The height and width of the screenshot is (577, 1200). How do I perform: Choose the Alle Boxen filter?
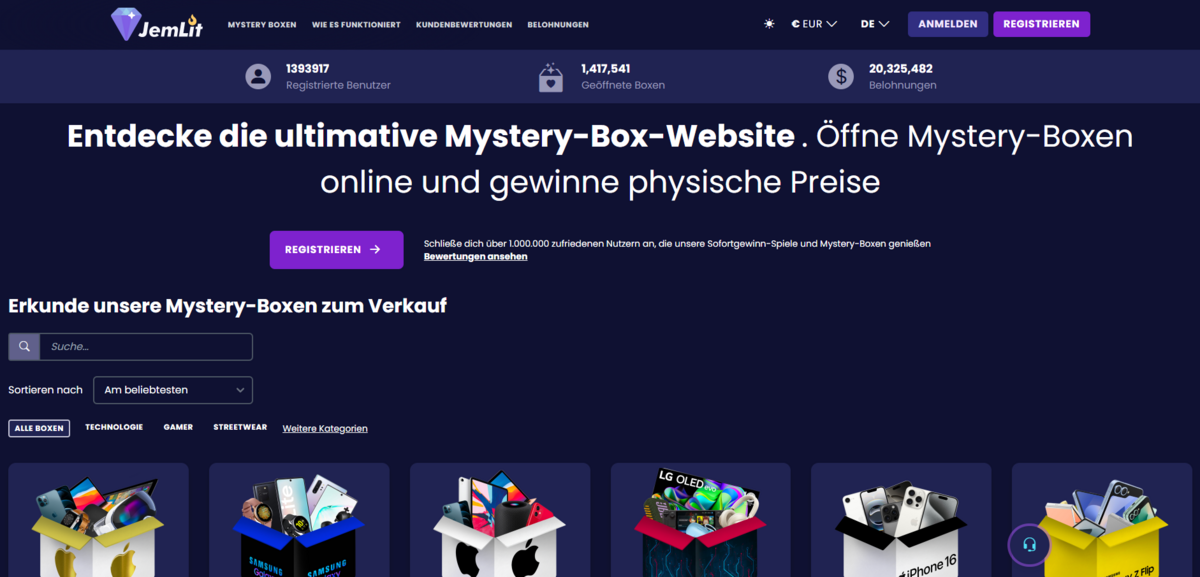(x=39, y=428)
